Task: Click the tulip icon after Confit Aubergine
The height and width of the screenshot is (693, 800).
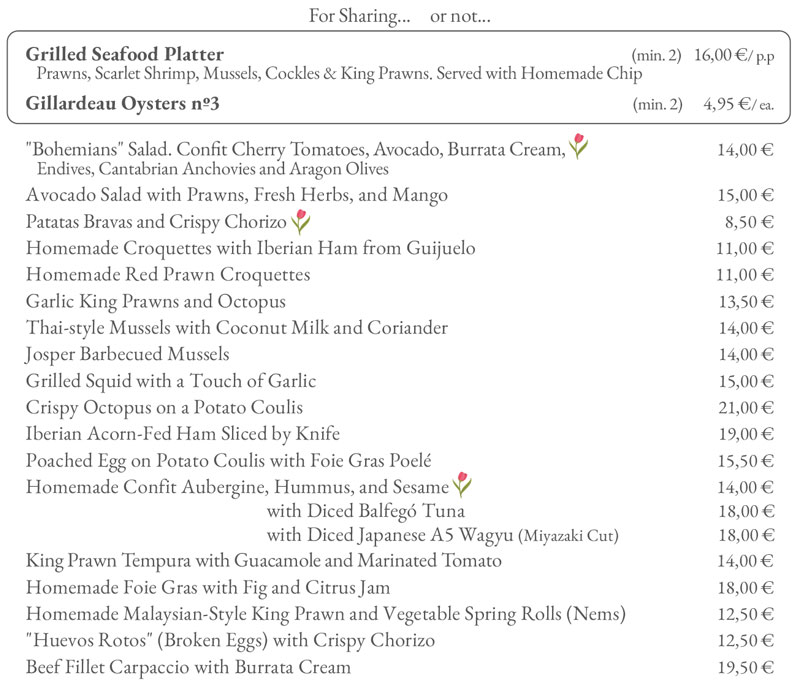Action: (462, 485)
